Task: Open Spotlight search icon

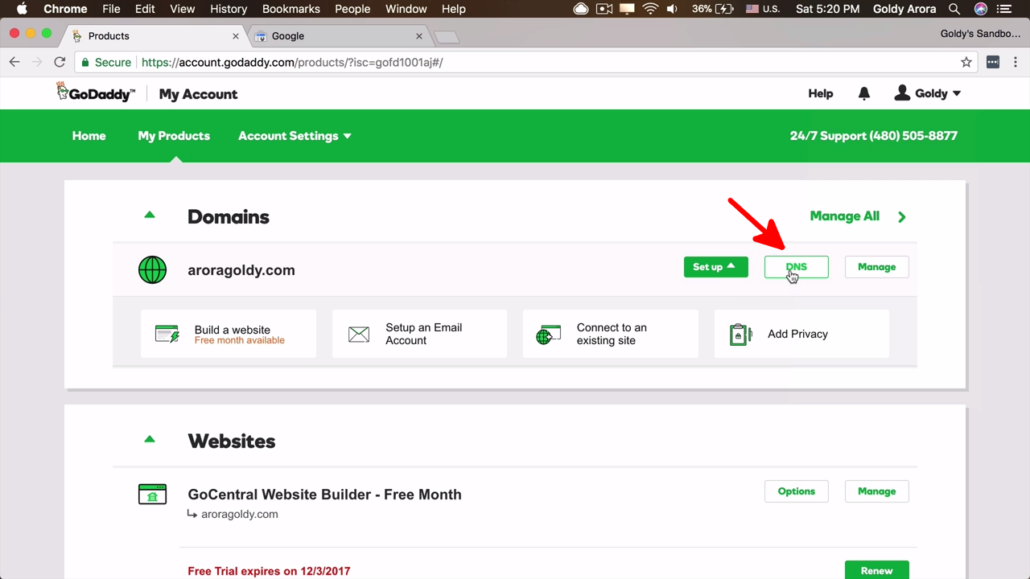Action: click(x=954, y=9)
